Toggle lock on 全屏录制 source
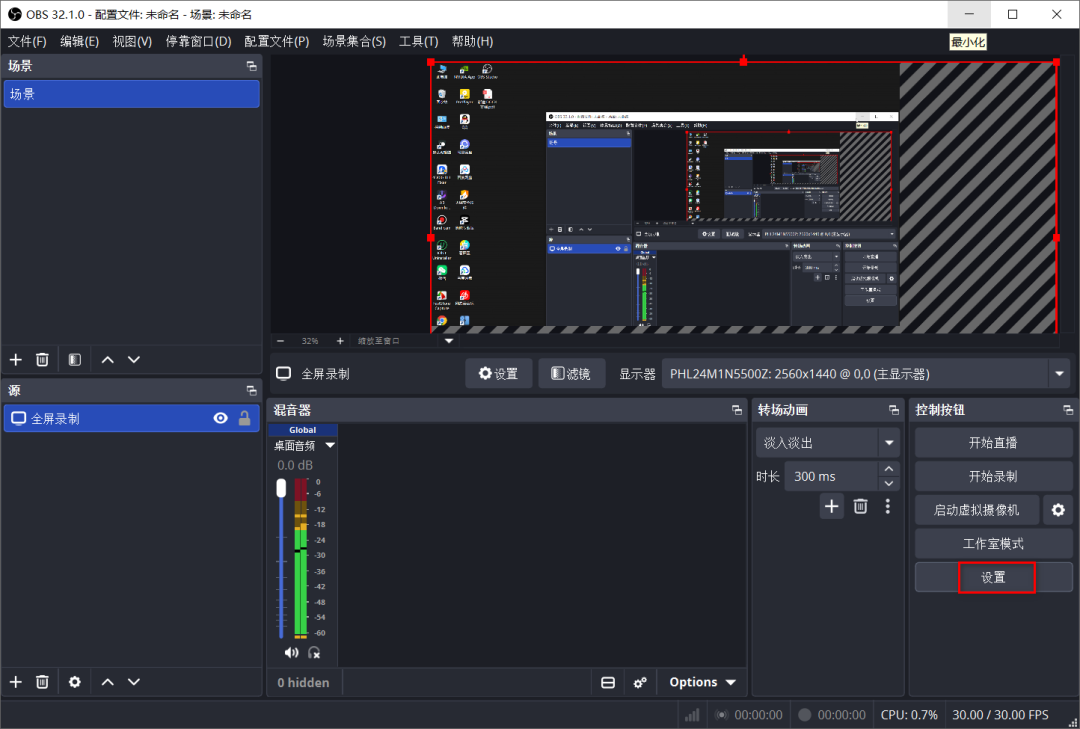 coord(244,418)
